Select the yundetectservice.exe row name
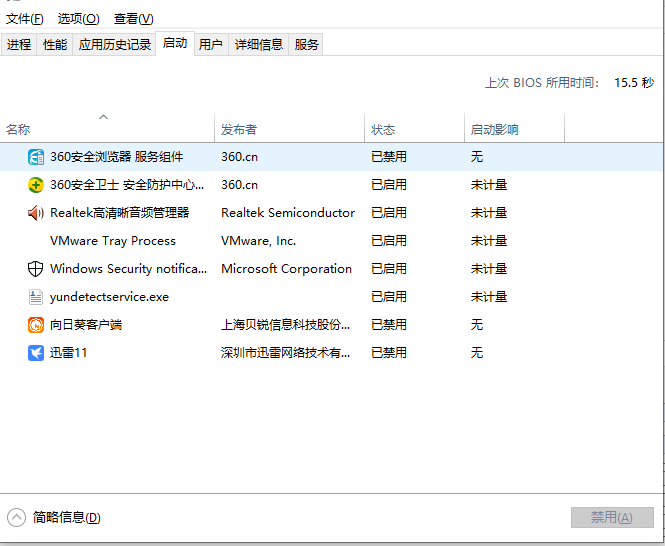The image size is (665, 546). coord(109,297)
